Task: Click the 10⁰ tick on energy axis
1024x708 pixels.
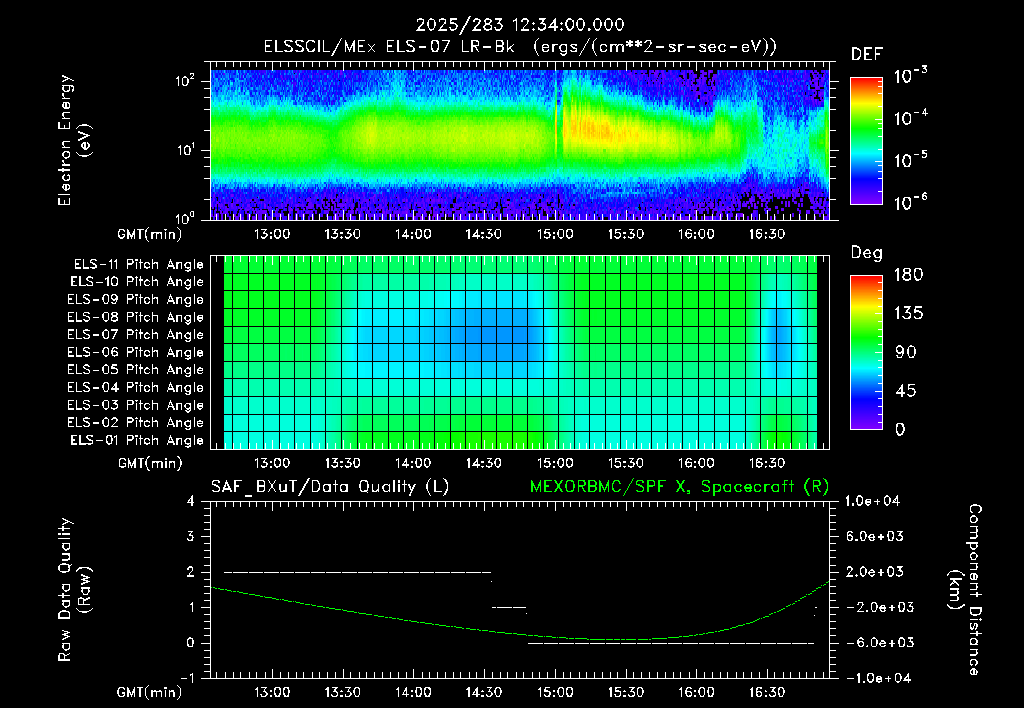Action: 185,217
